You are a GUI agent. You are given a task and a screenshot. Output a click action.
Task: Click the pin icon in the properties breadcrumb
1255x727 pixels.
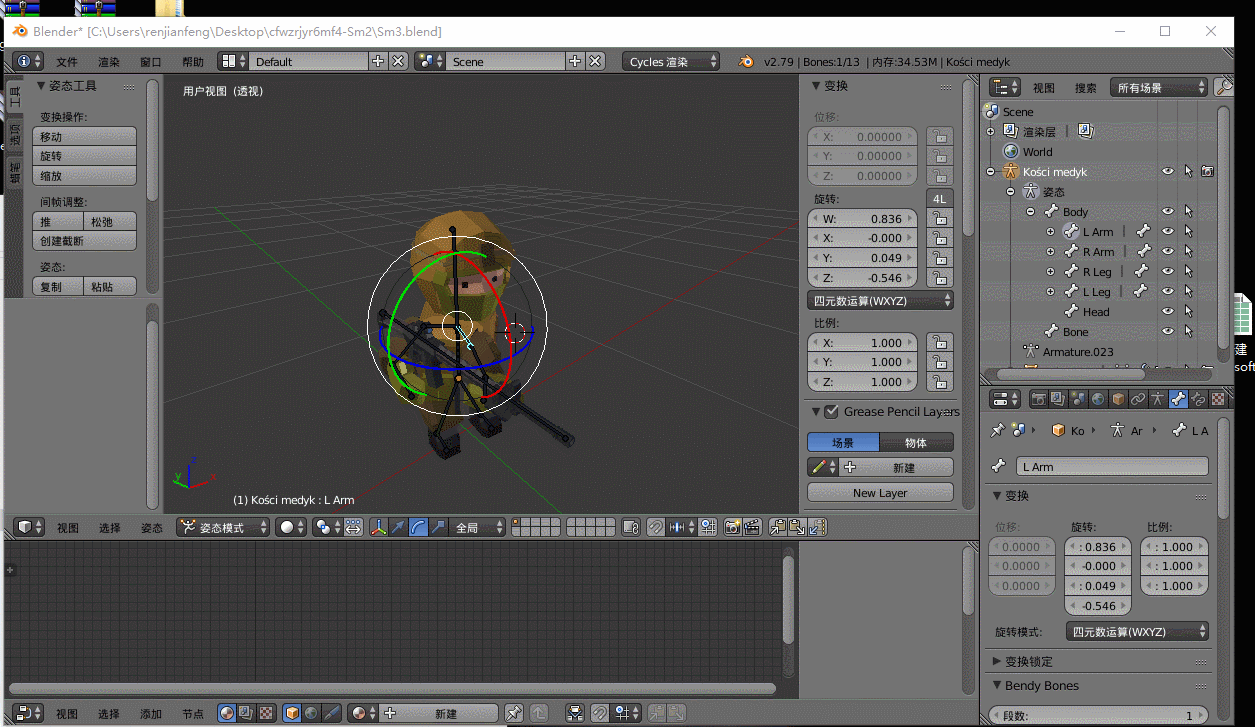click(996, 430)
